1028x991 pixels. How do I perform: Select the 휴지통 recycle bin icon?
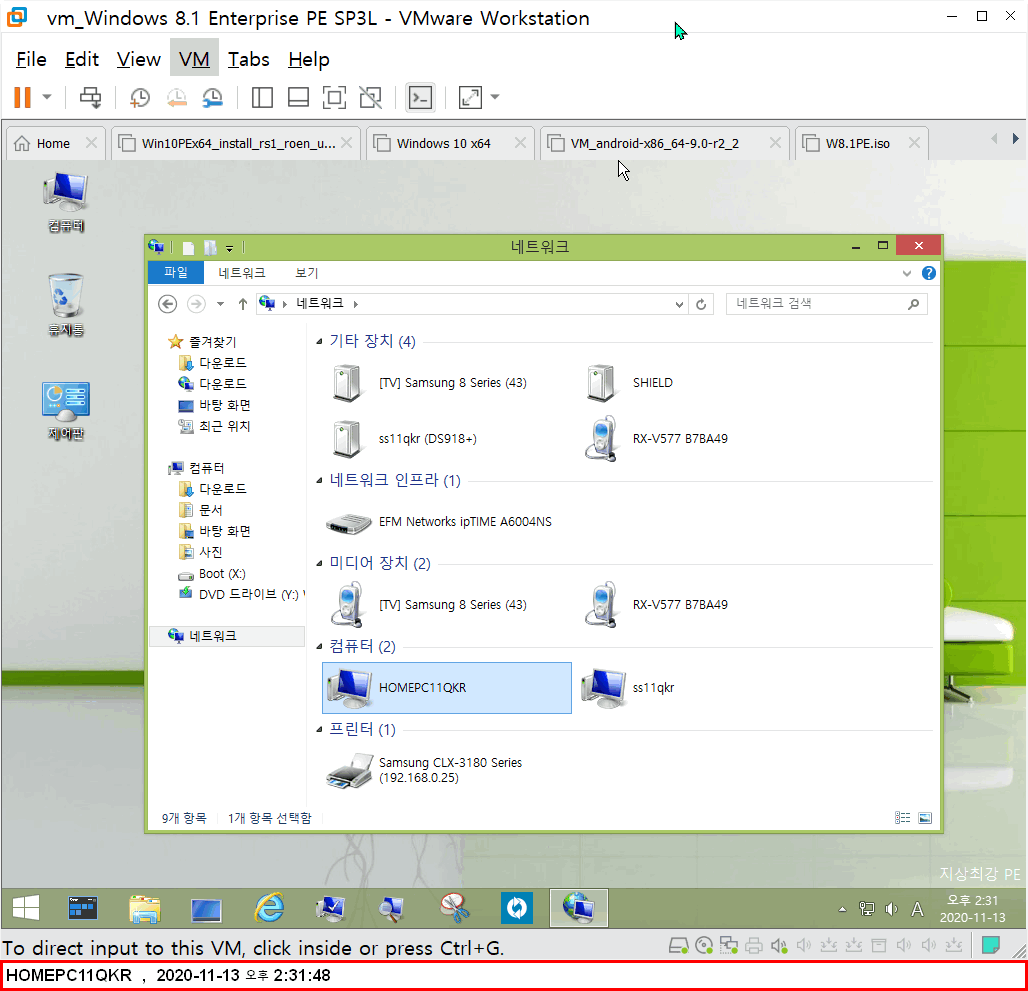click(66, 305)
